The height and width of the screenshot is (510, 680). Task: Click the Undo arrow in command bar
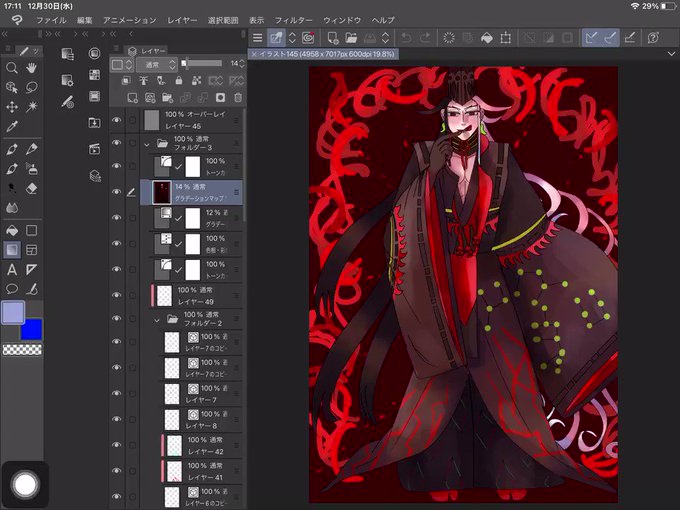pyautogui.click(x=406, y=38)
